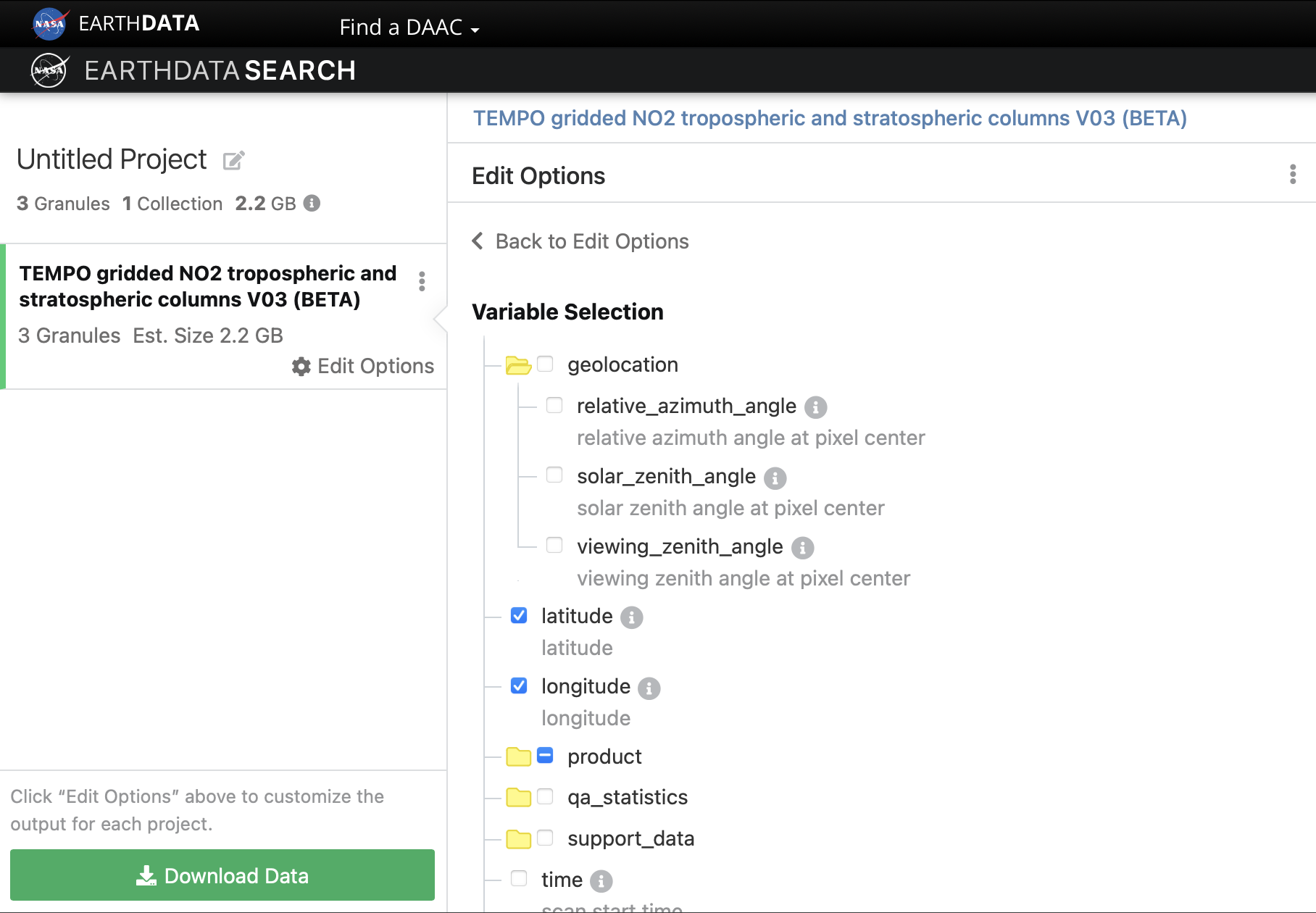Viewport: 1316px width, 913px height.
Task: Collapse the geolocation folder
Action: [x=518, y=365]
